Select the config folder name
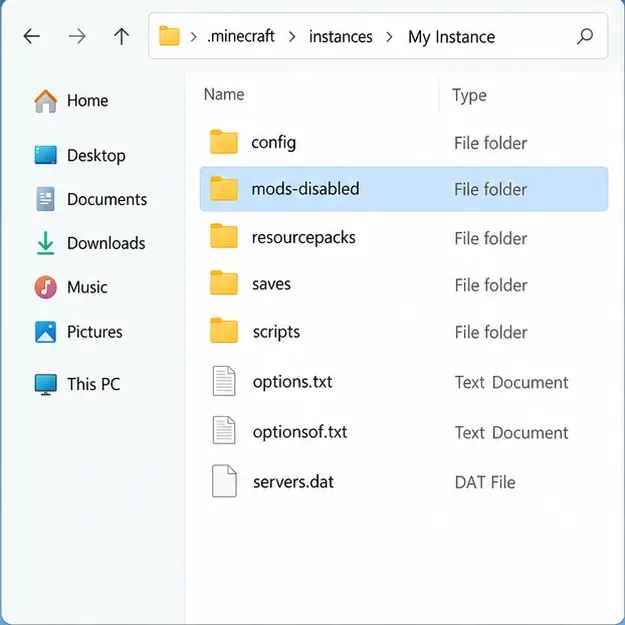The width and height of the screenshot is (625, 625). click(x=273, y=143)
